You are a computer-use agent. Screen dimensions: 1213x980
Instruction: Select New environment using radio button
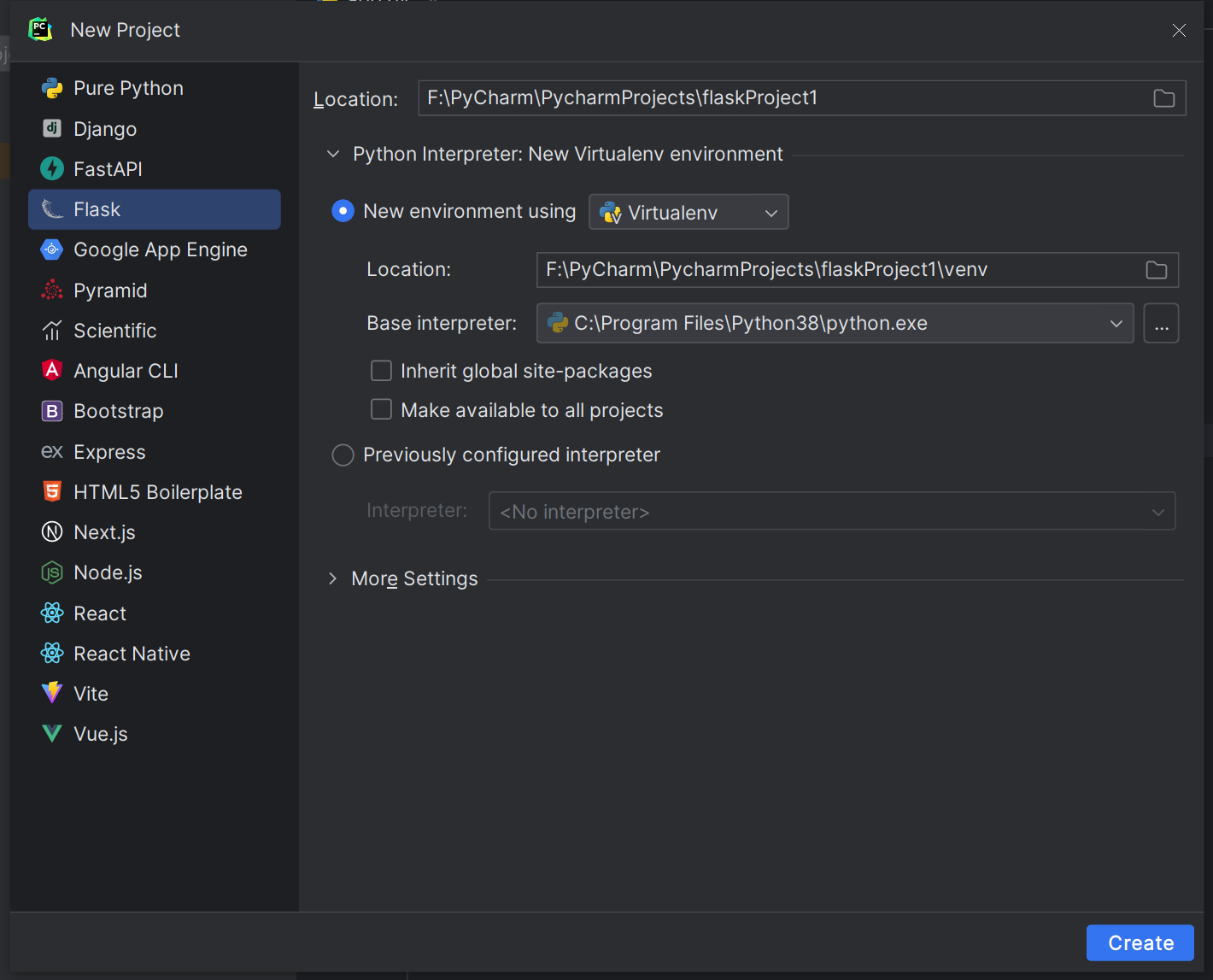[343, 211]
